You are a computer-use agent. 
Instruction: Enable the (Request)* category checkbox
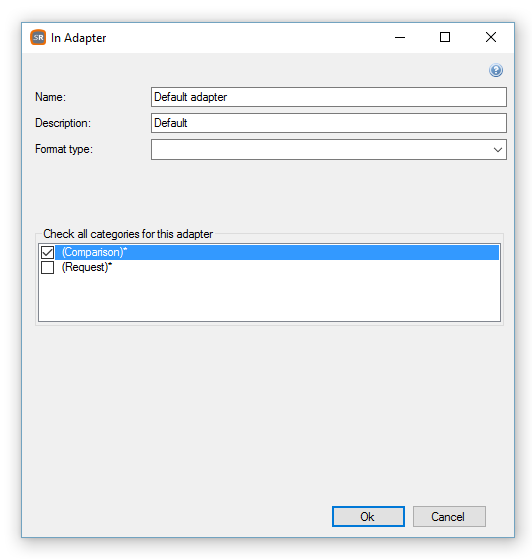pyautogui.click(x=47, y=267)
